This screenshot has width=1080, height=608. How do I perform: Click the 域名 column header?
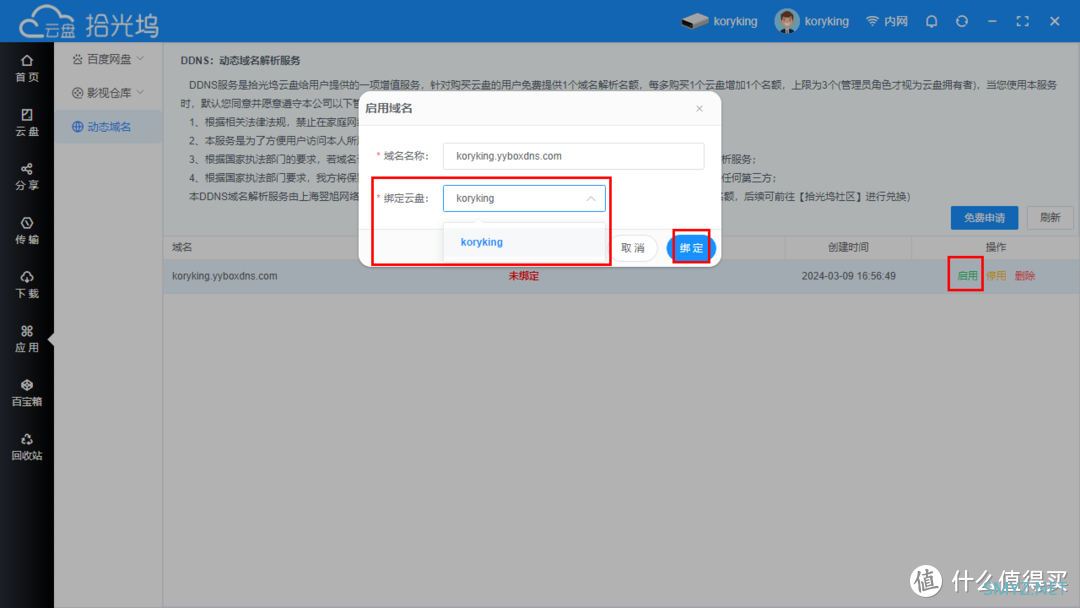coord(182,247)
